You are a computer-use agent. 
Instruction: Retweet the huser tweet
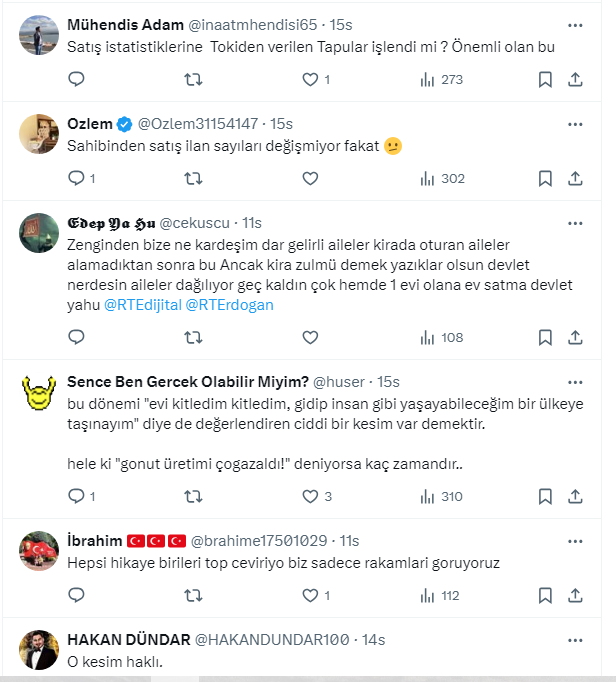(x=194, y=496)
